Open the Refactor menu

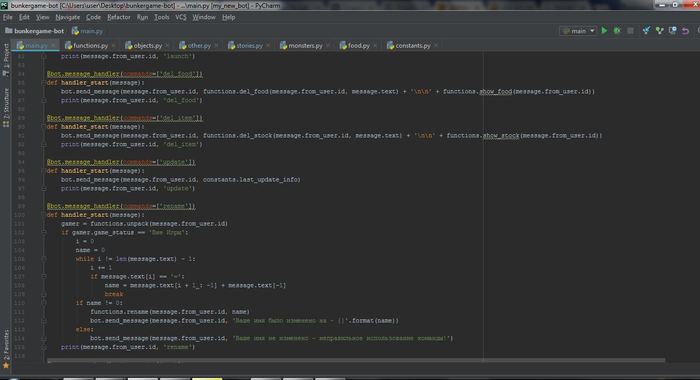click(x=119, y=17)
